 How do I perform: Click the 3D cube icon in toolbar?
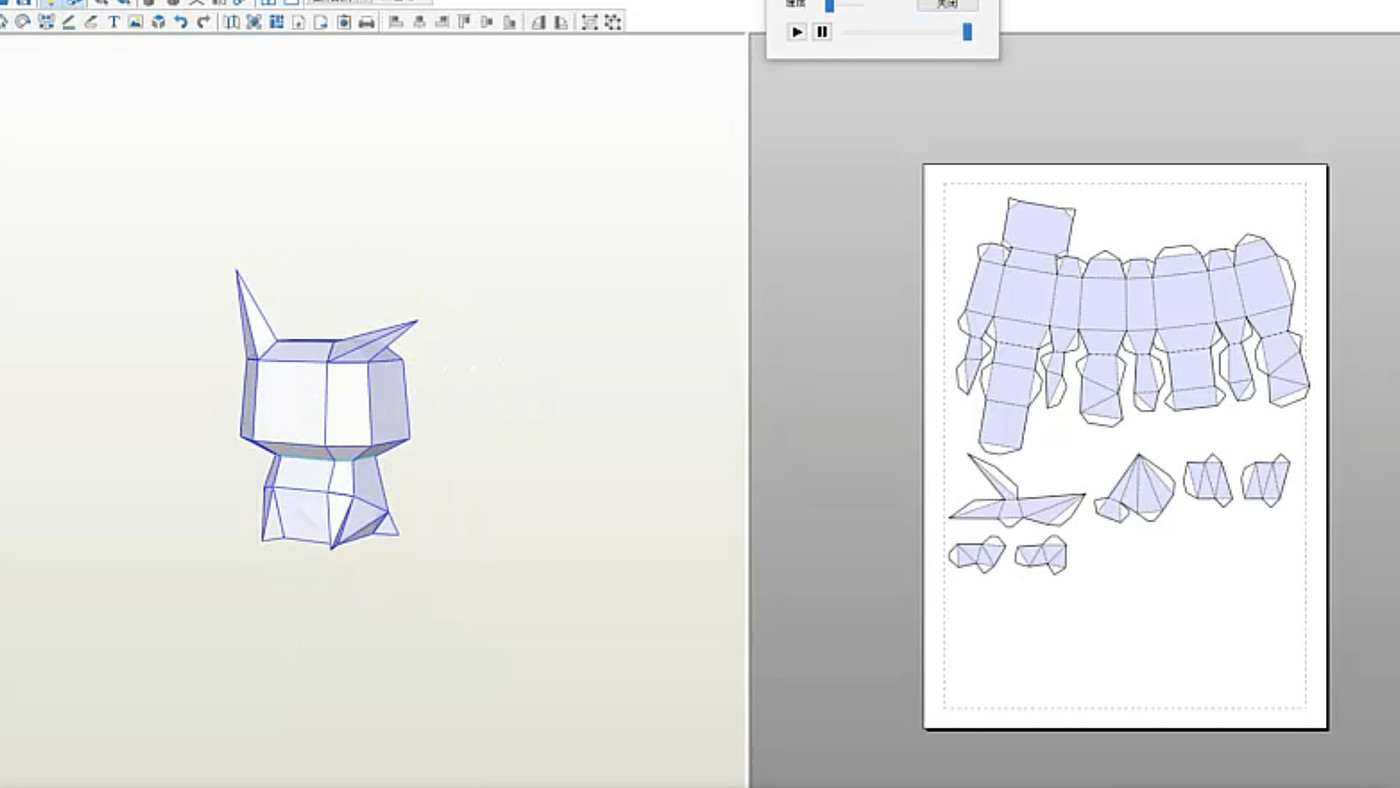158,22
